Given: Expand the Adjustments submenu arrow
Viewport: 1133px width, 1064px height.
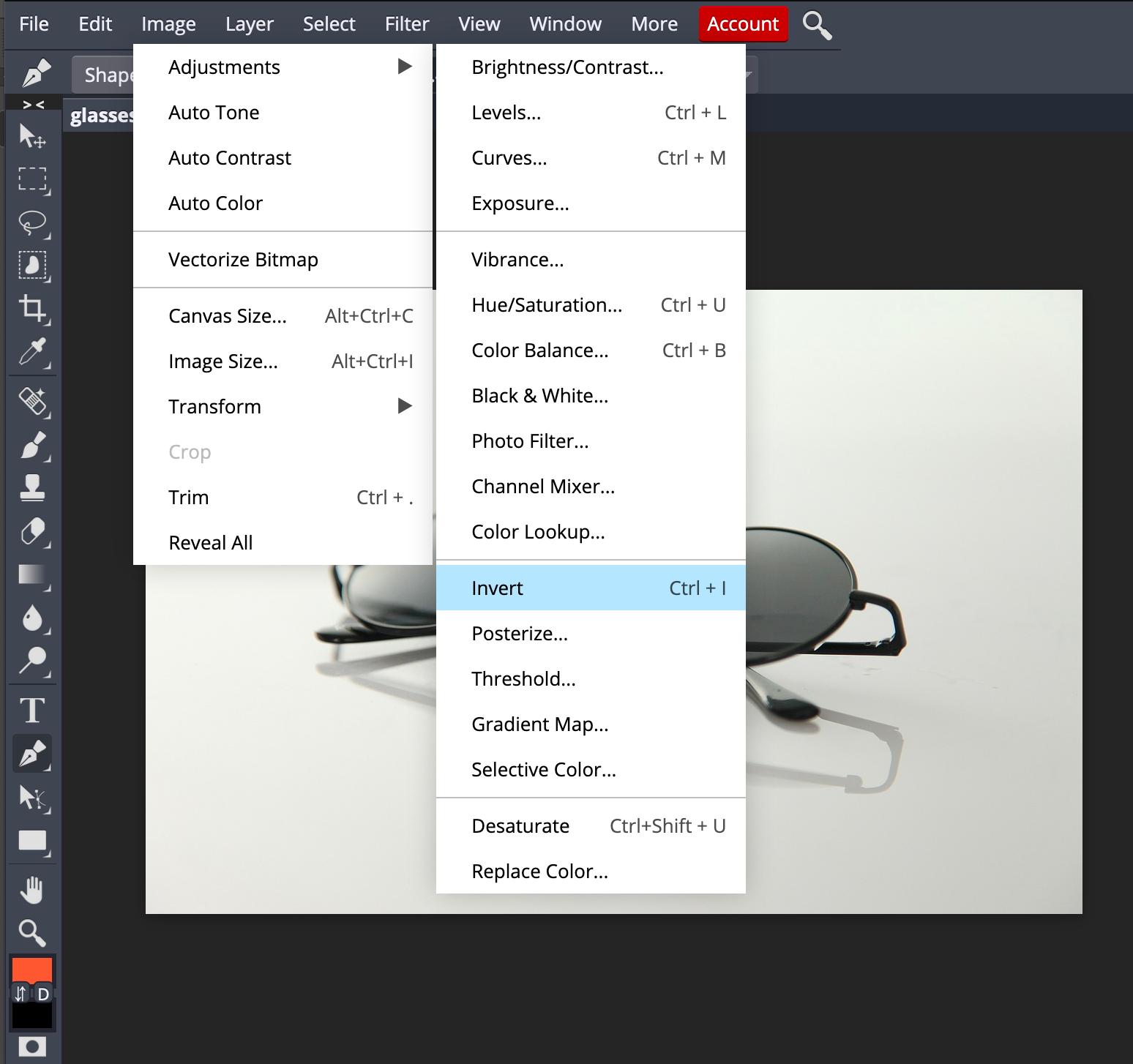Looking at the screenshot, I should tap(405, 67).
